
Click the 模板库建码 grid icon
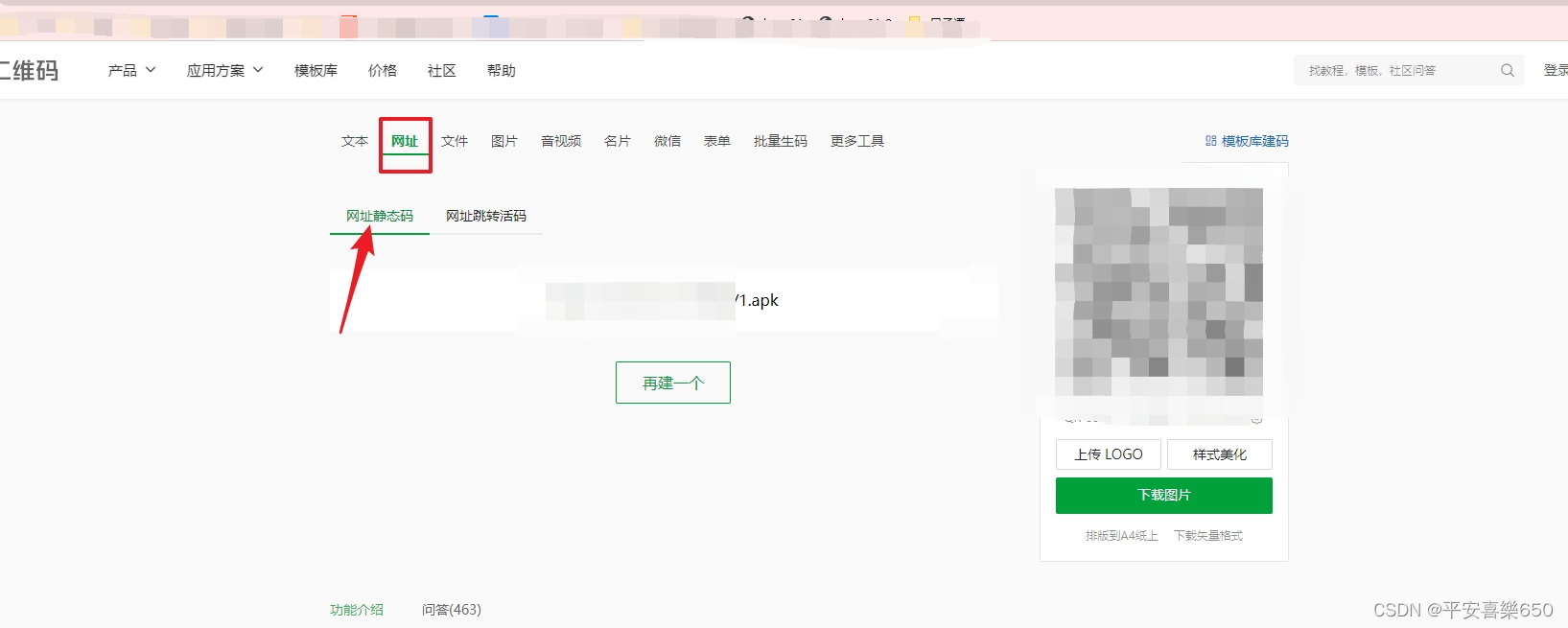pyautogui.click(x=1211, y=141)
